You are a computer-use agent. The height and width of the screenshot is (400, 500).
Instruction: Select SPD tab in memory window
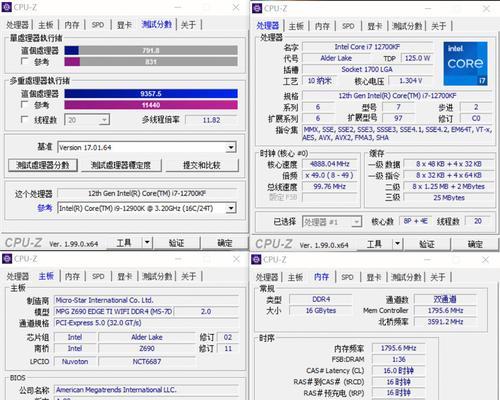pyautogui.click(x=347, y=277)
